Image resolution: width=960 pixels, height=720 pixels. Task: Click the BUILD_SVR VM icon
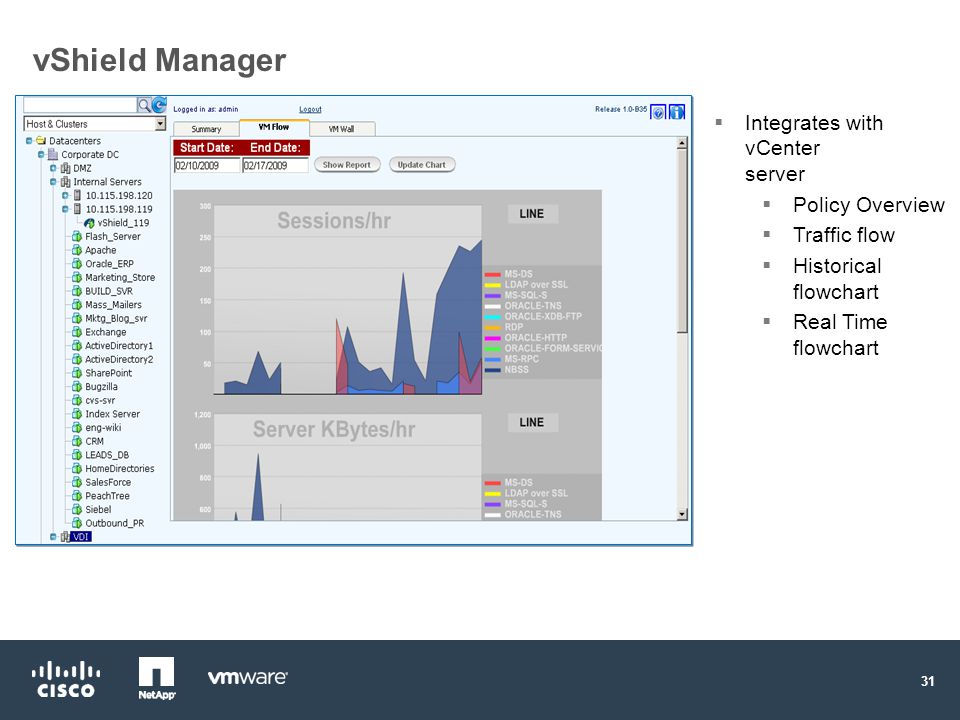[77, 291]
